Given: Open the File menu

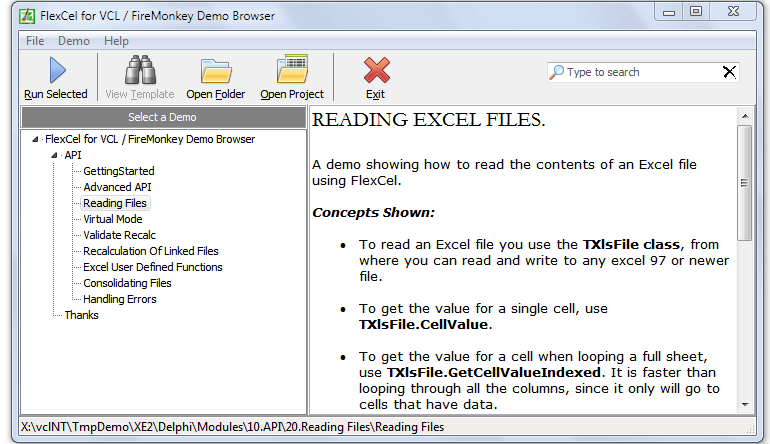Looking at the screenshot, I should 35,41.
